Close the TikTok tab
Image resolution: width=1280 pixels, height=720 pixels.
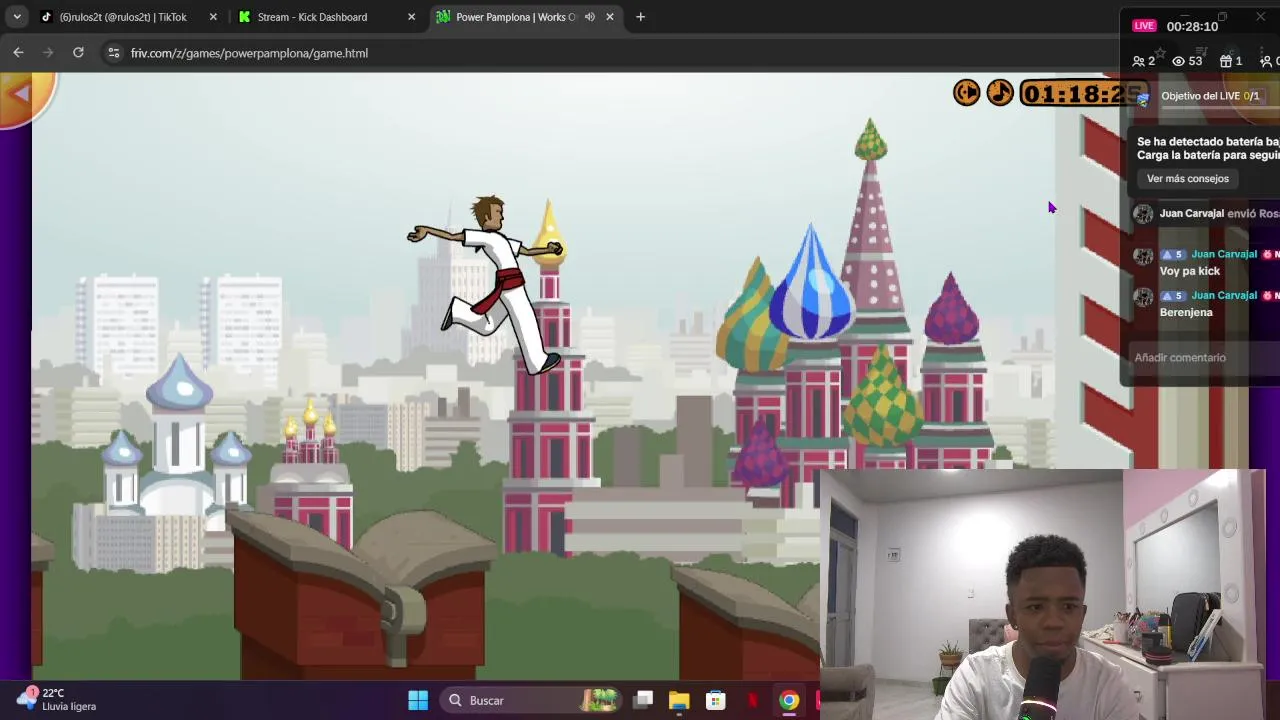click(x=213, y=17)
